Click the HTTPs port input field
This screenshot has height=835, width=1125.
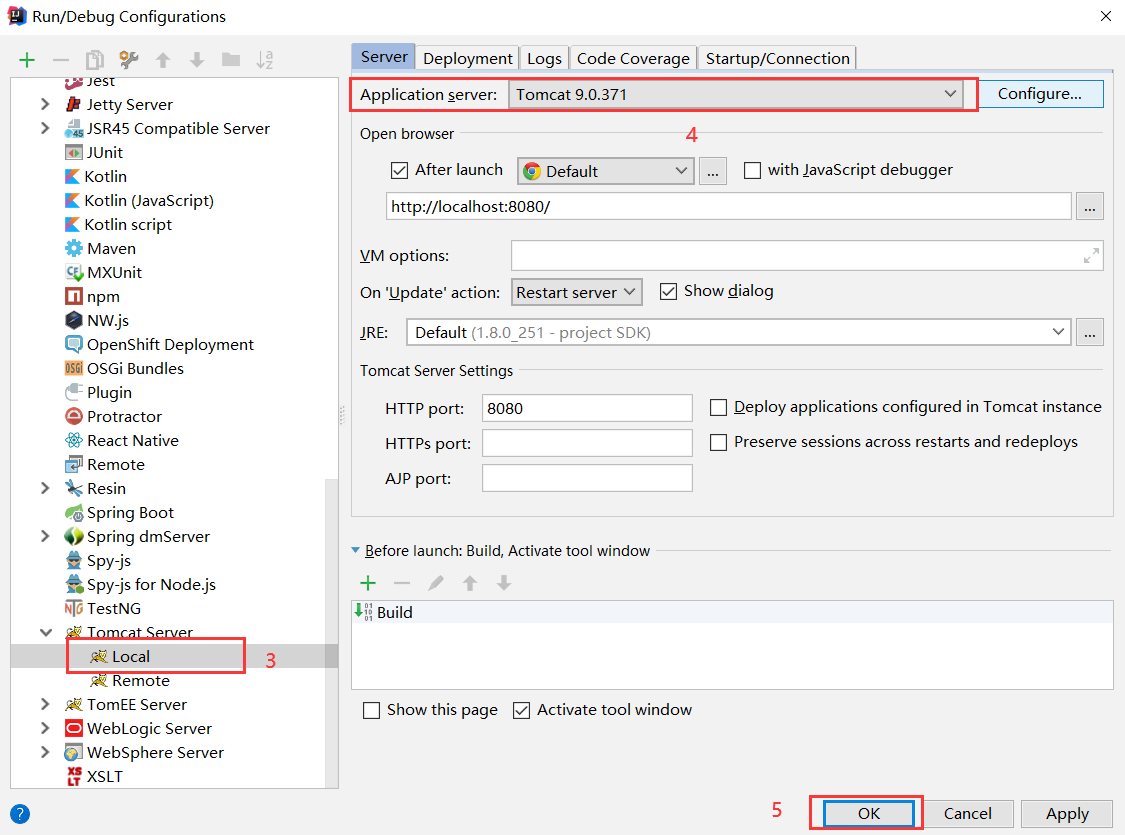[587, 443]
